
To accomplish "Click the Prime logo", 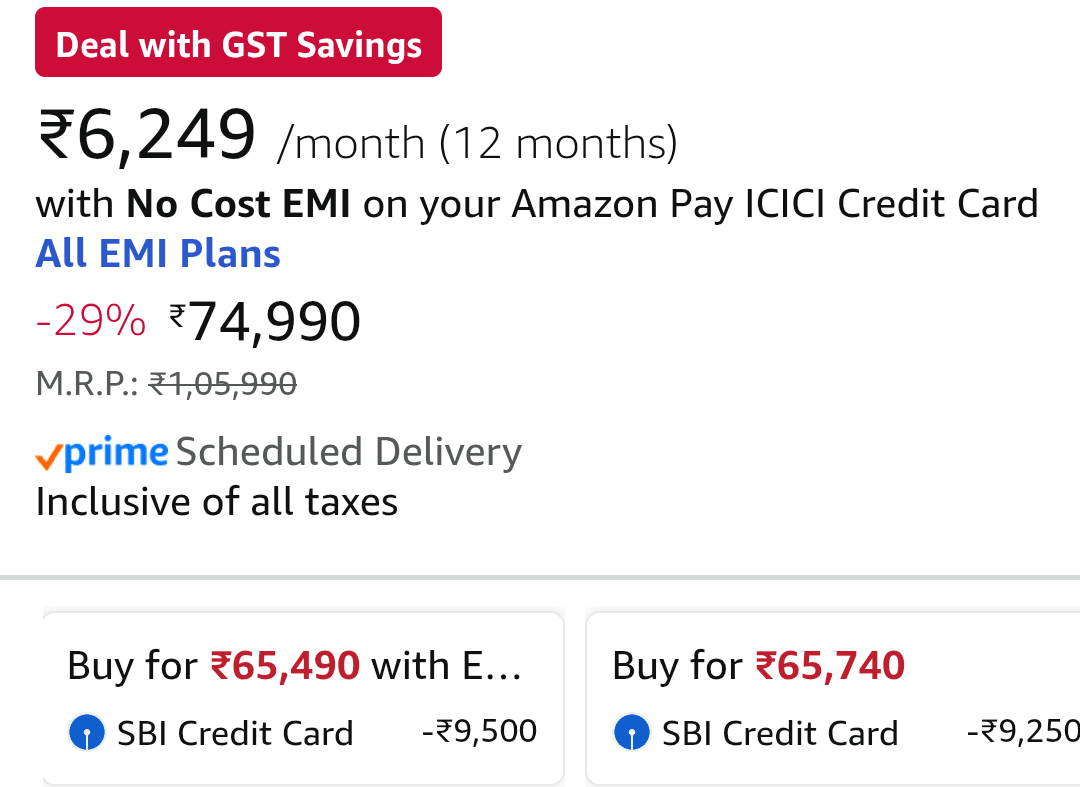I will [116, 453].
